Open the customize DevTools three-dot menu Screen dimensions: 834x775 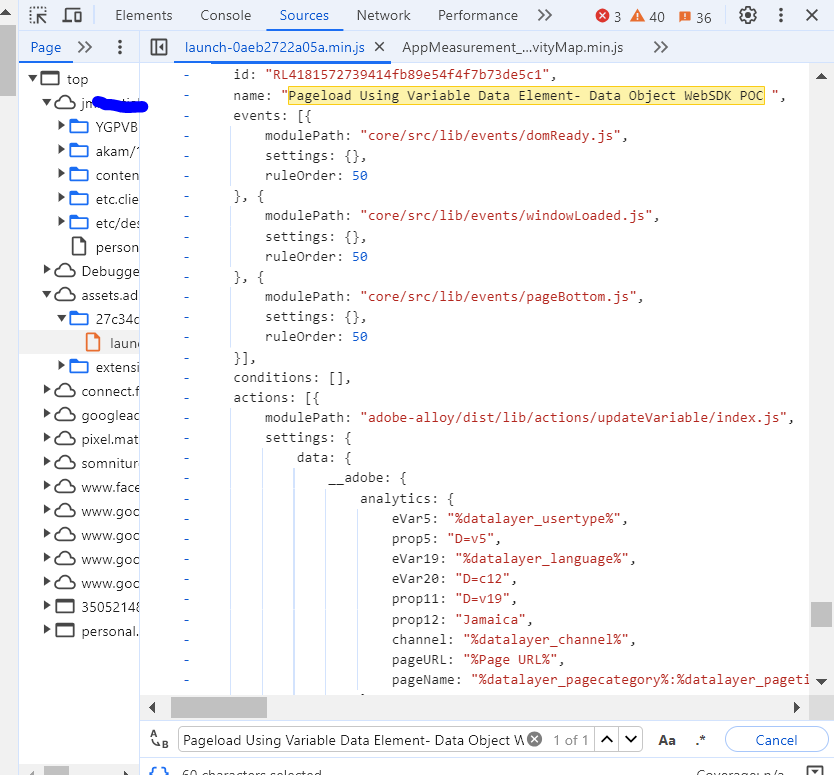click(x=783, y=14)
